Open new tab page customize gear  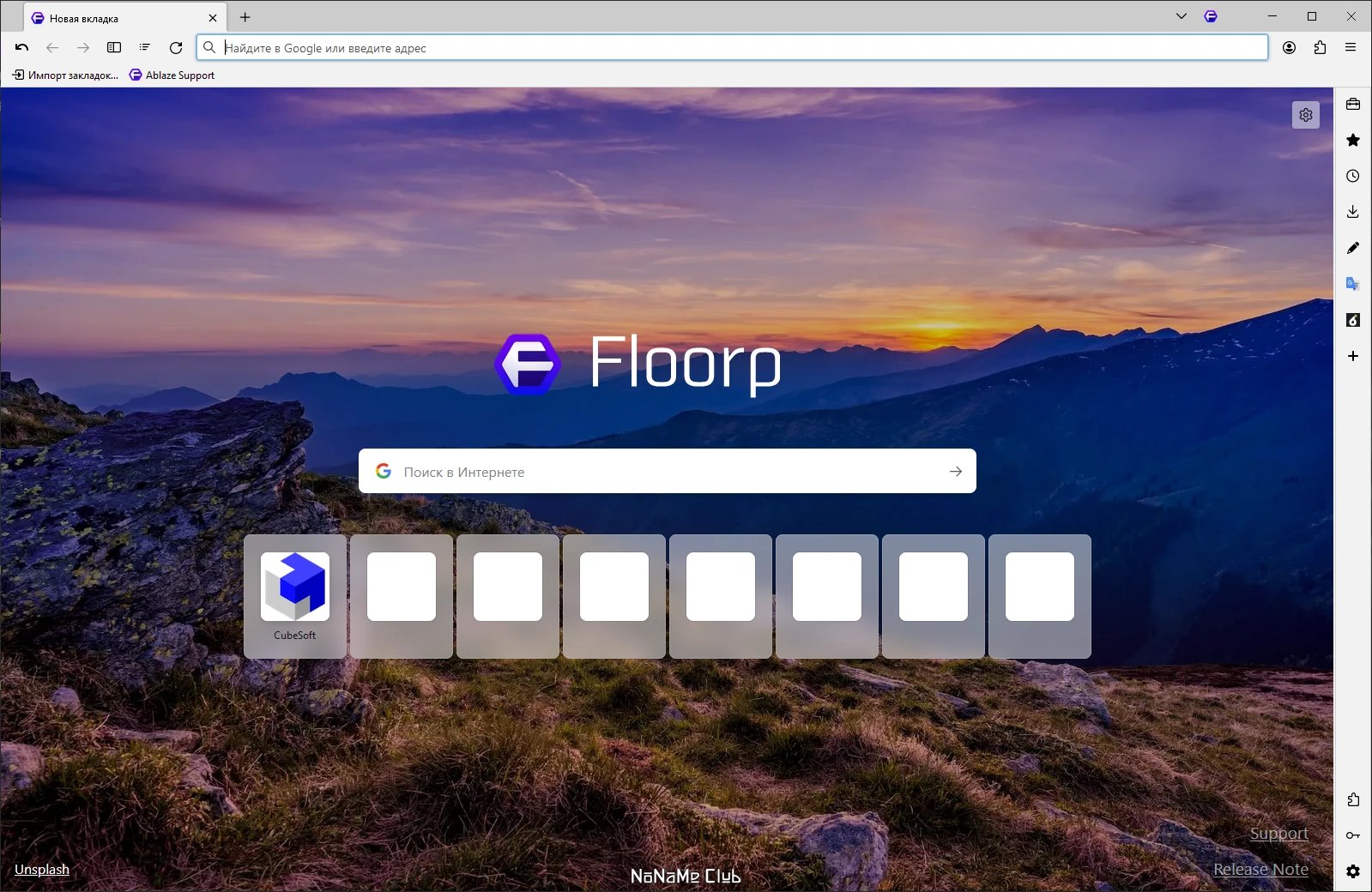[x=1306, y=115]
